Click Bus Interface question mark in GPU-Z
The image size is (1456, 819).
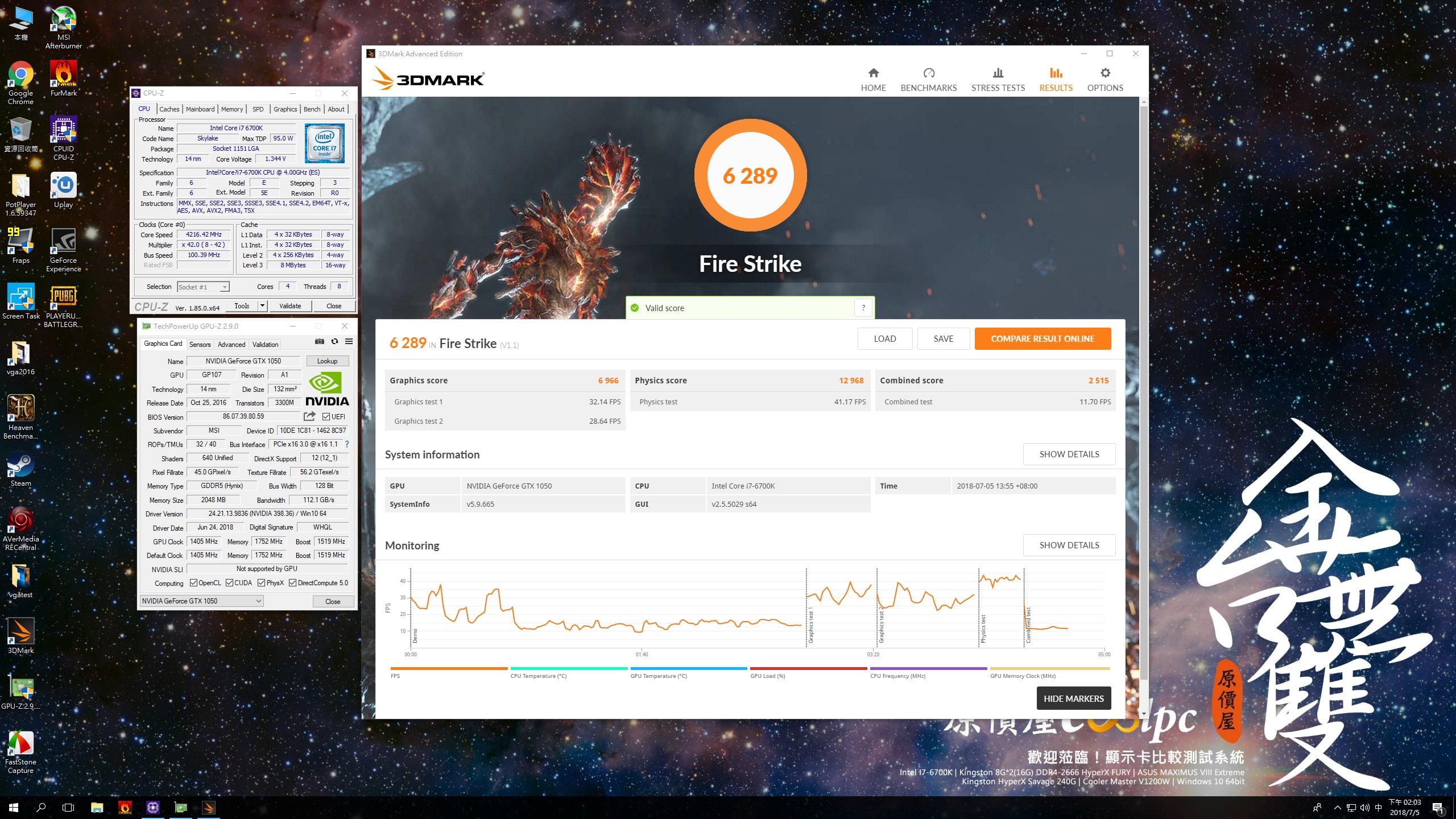point(346,444)
